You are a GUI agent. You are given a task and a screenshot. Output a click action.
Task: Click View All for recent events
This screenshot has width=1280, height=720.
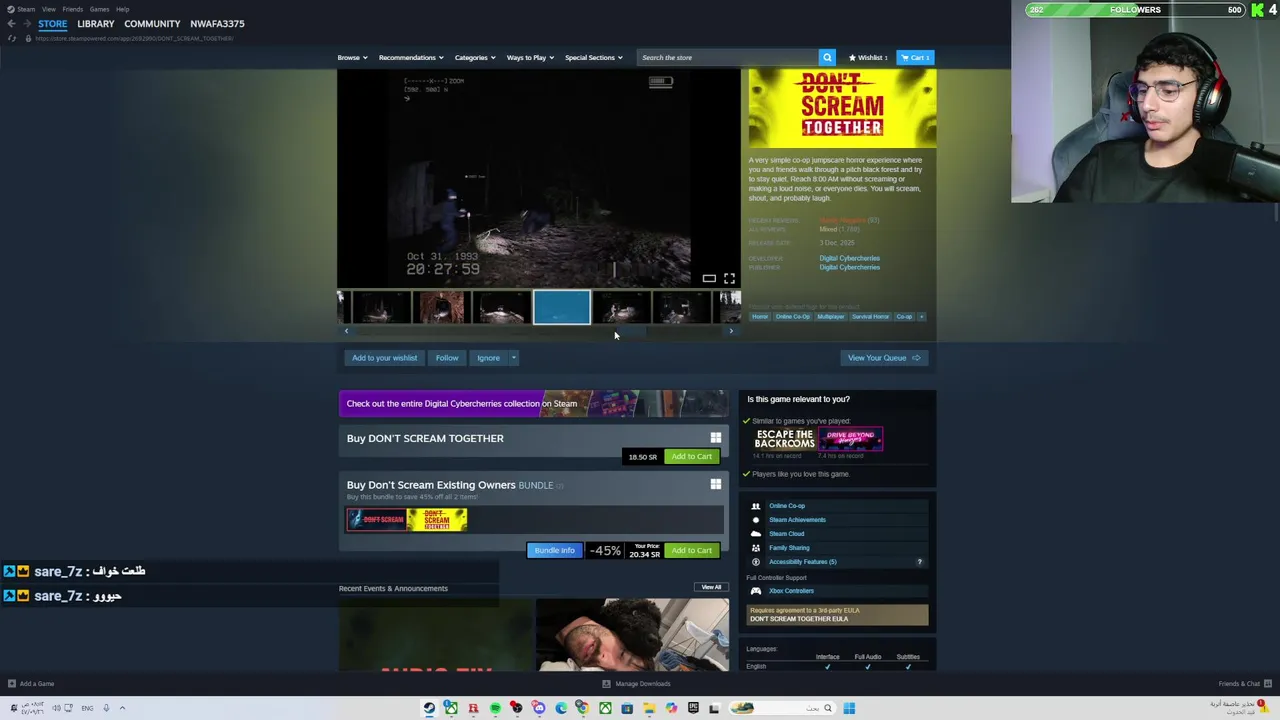coord(711,587)
